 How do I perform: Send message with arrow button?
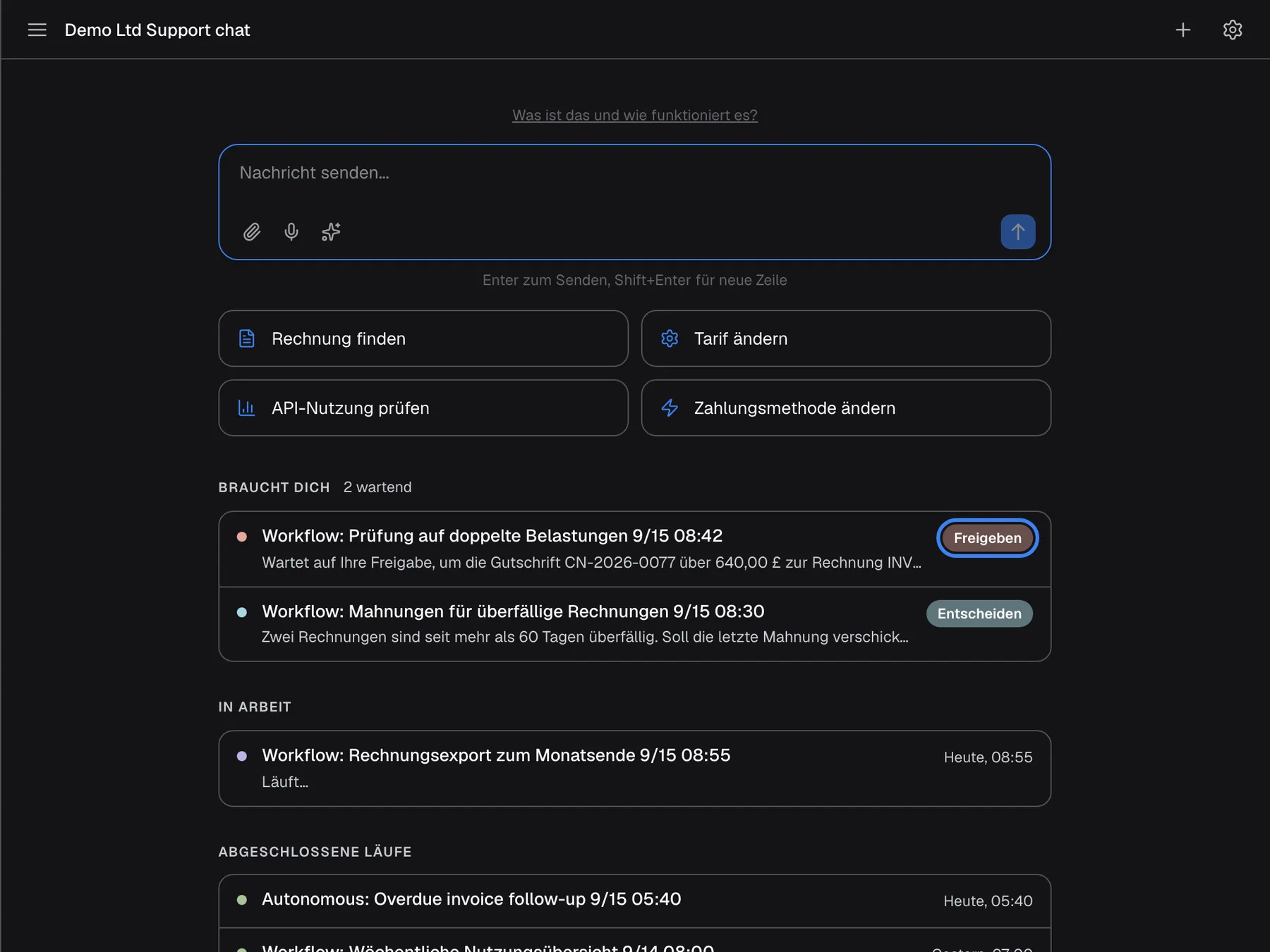coord(1018,232)
